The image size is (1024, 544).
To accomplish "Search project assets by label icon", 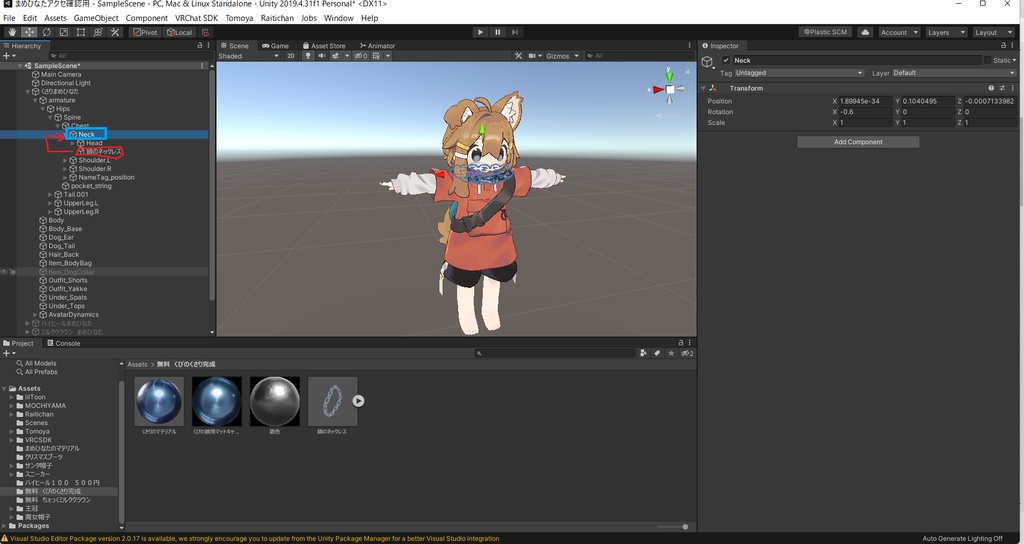I will 657,353.
